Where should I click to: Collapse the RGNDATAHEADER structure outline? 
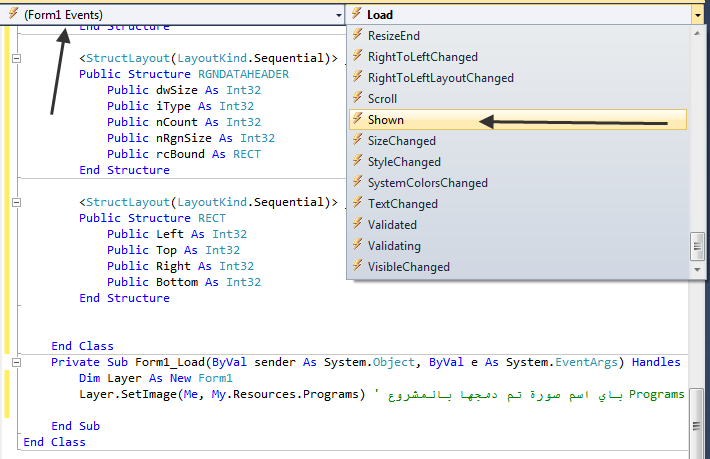tap(17, 59)
